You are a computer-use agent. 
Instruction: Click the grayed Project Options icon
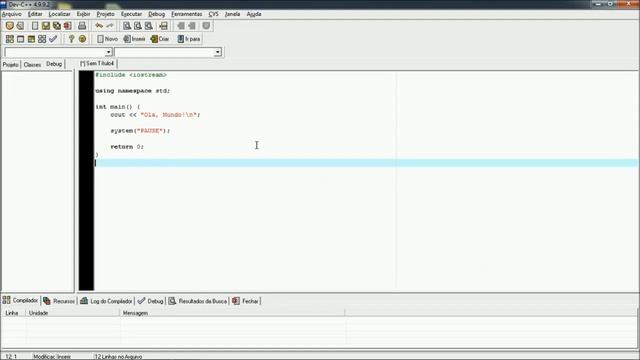click(x=206, y=26)
